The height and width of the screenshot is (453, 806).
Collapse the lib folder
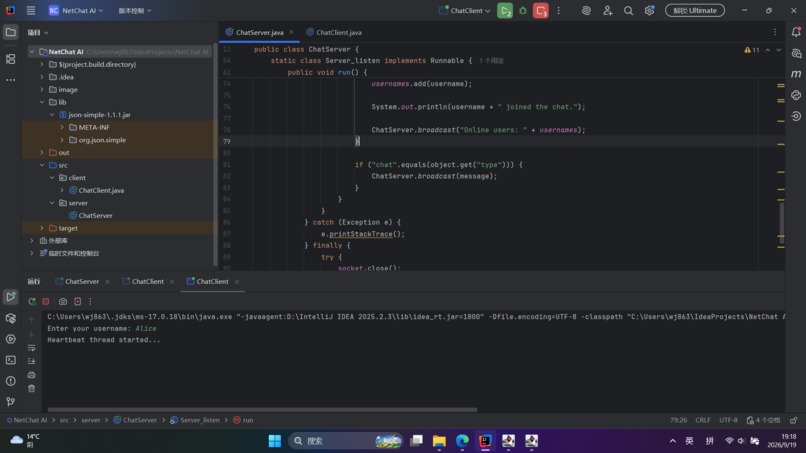(42, 102)
